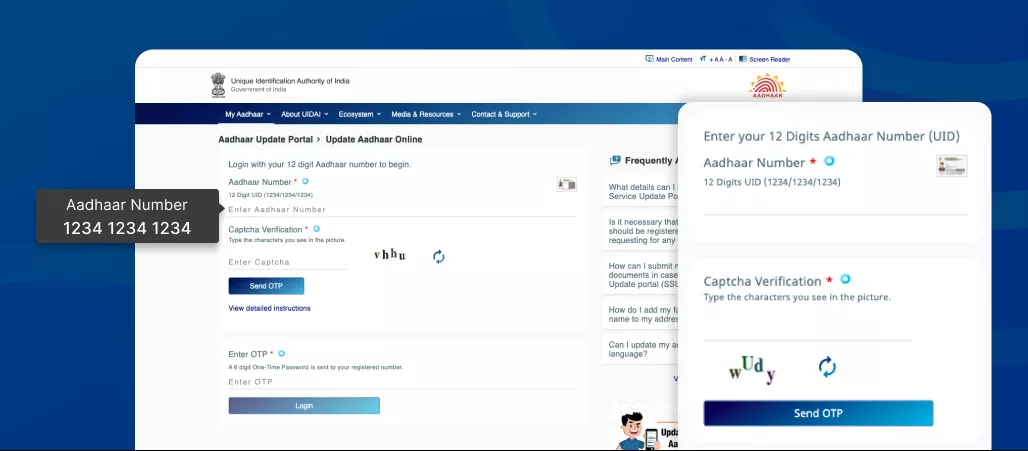Open the Contact & Support menu
Screen dimensions: 1028x451
click(x=503, y=114)
